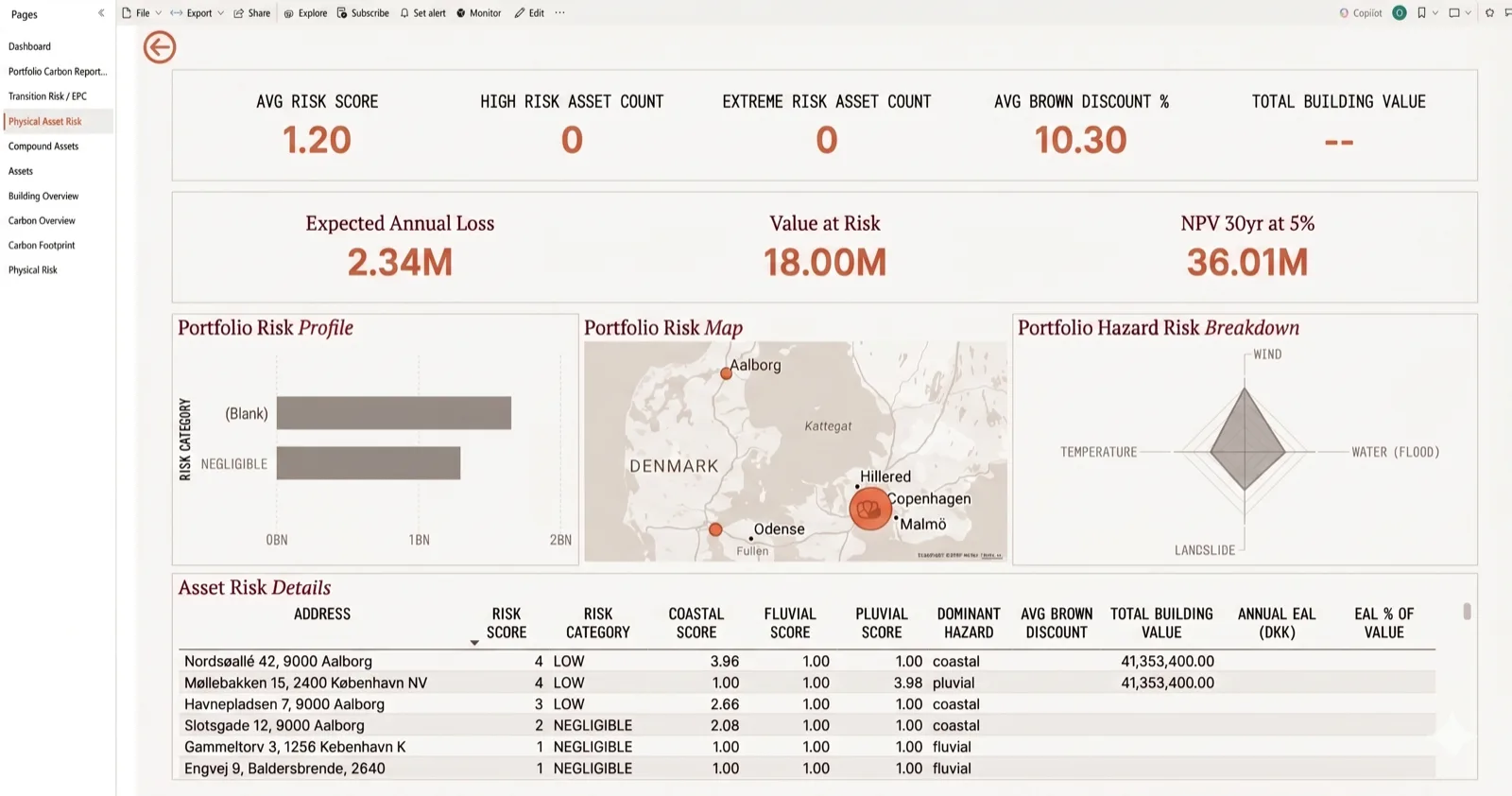This screenshot has height=796, width=1512.
Task: Open the comments icon at top right
Action: (x=1507, y=13)
